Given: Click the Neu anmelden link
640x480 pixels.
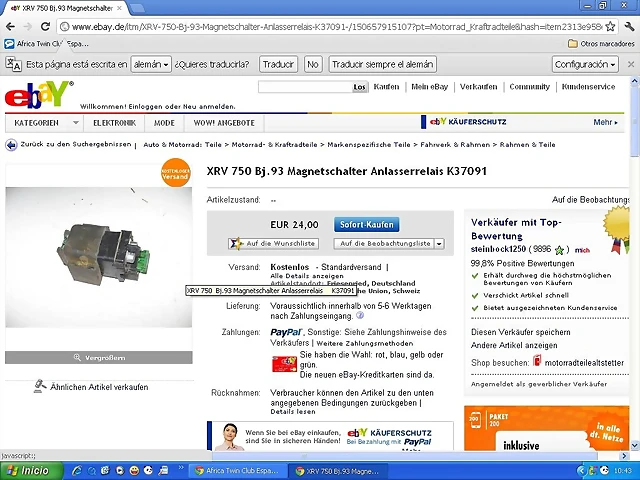Looking at the screenshot, I should (208, 107).
